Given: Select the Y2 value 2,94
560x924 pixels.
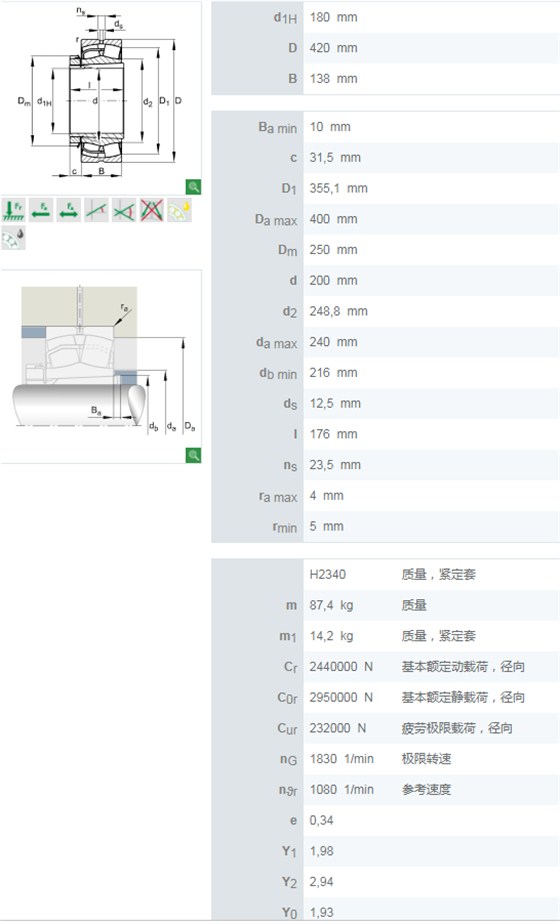Looking at the screenshot, I should click(x=321, y=882).
